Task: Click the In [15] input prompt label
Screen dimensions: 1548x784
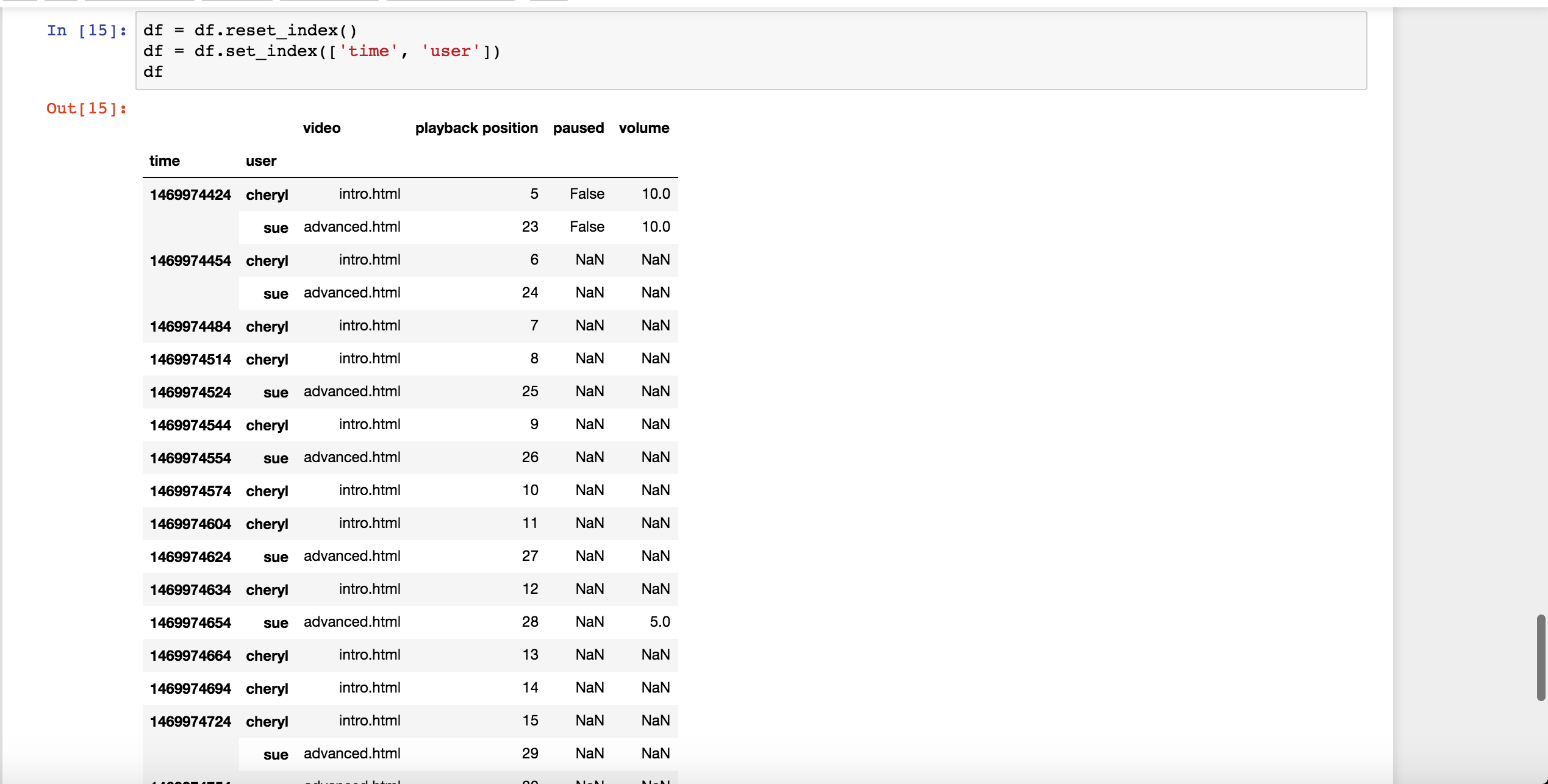Action: pos(87,30)
